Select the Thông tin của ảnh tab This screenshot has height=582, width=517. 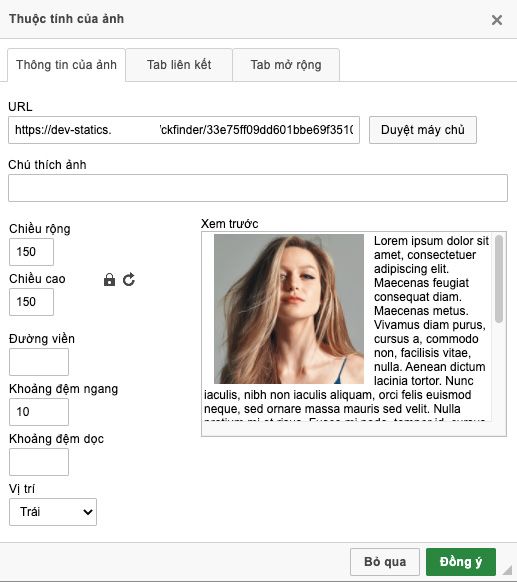click(x=66, y=65)
